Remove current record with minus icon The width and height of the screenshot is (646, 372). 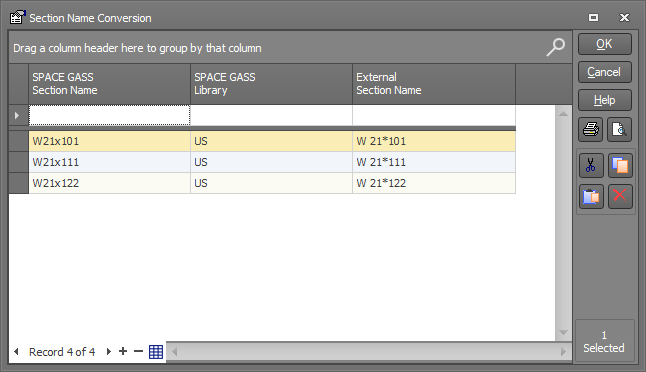coord(138,351)
